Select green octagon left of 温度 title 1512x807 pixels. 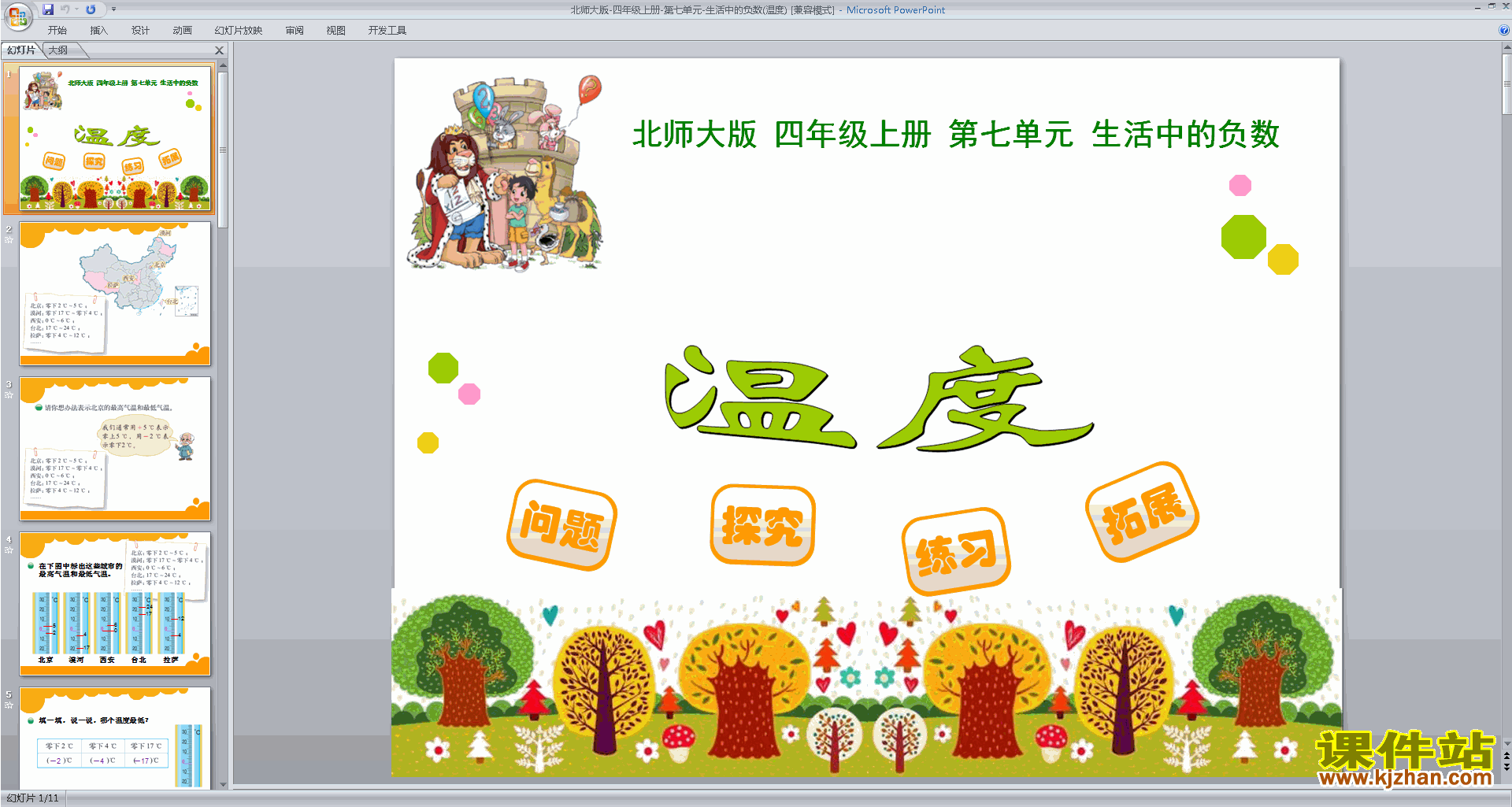[443, 368]
